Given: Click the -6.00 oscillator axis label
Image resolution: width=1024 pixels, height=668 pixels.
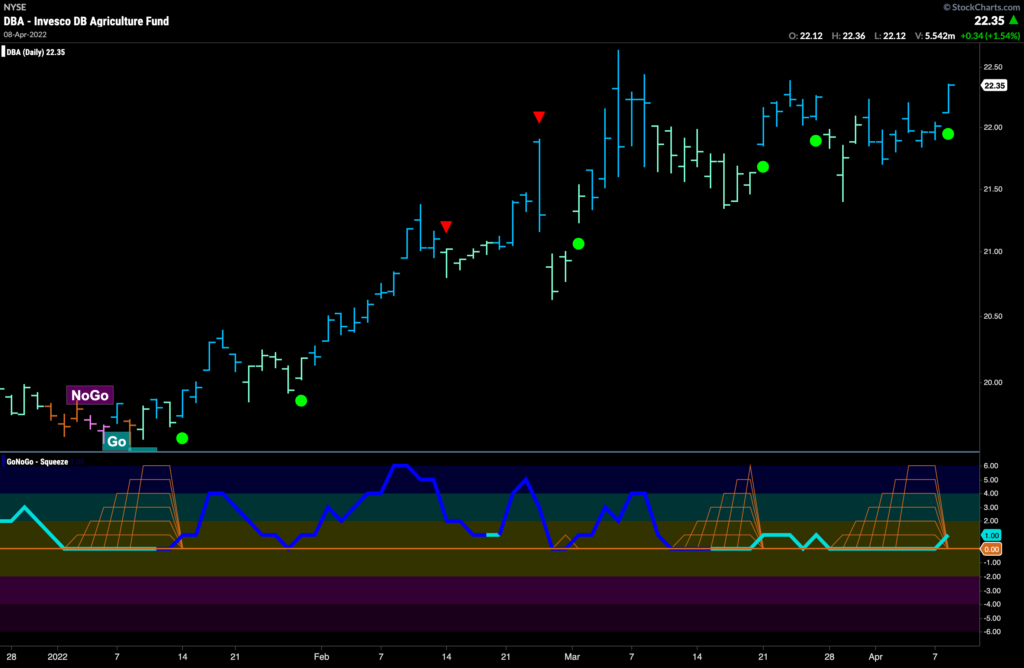Looking at the screenshot, I should click(991, 631).
